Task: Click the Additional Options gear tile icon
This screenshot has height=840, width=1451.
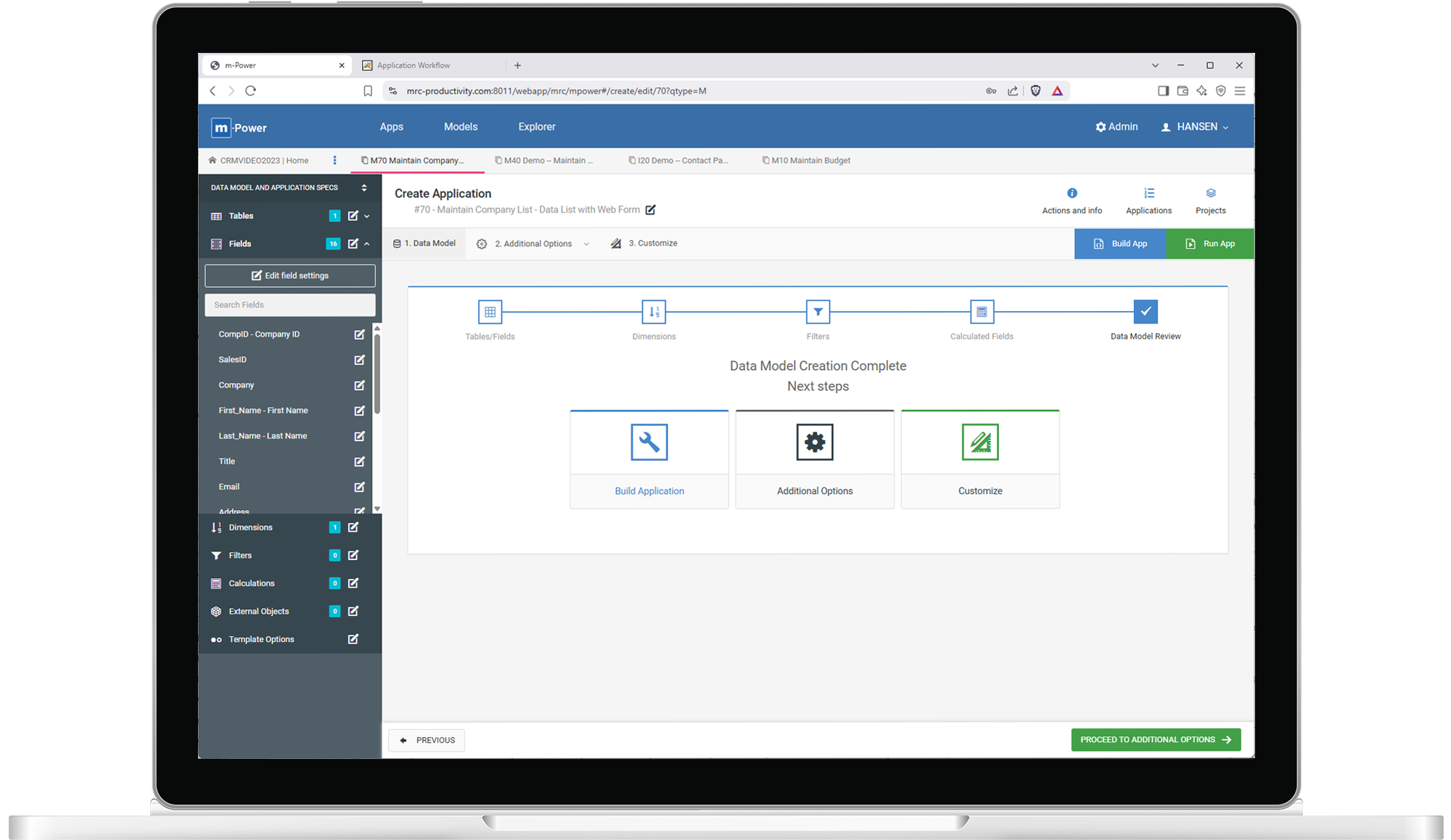Action: pyautogui.click(x=814, y=442)
